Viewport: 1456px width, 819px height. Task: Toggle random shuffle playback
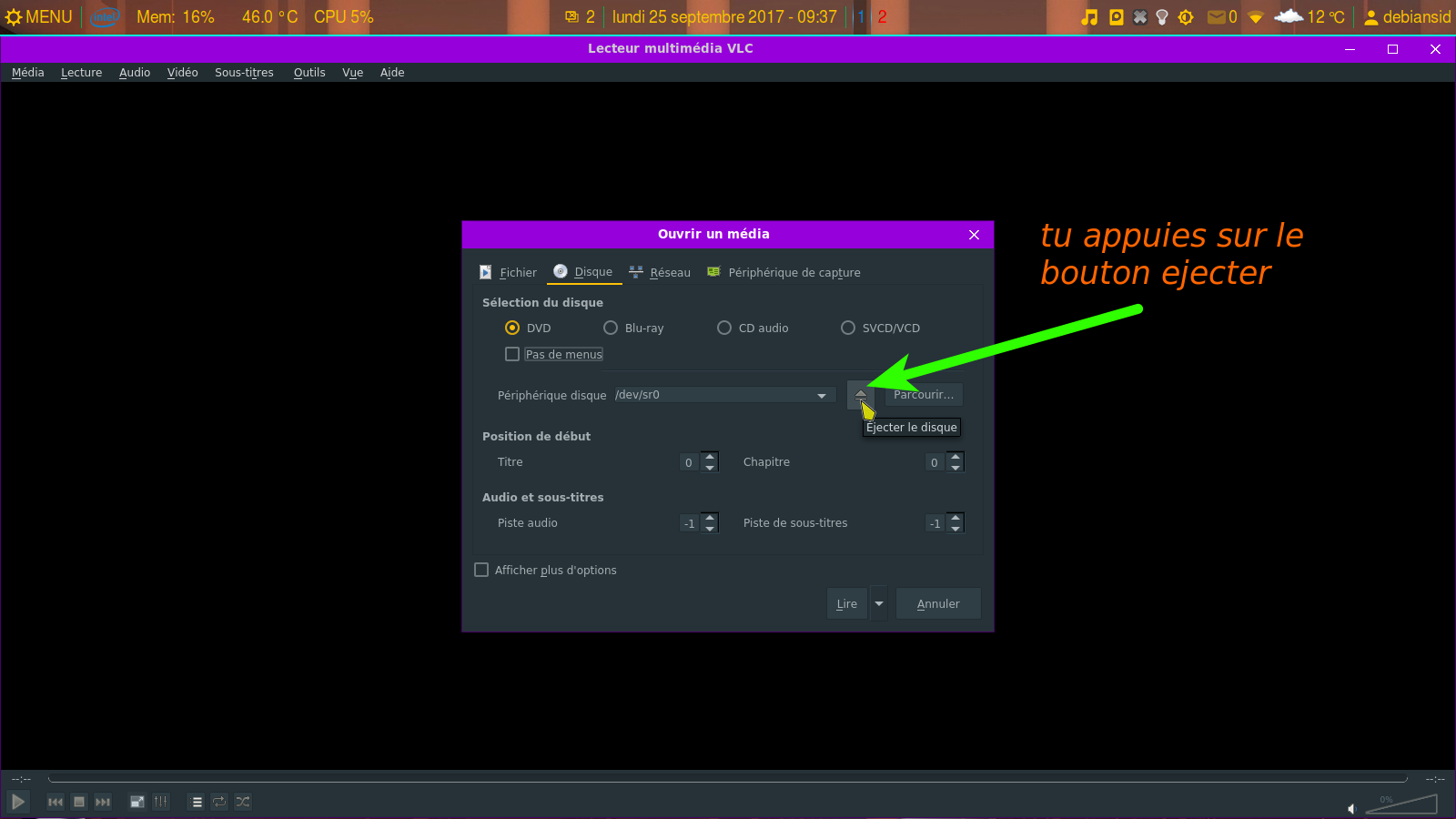click(x=243, y=802)
